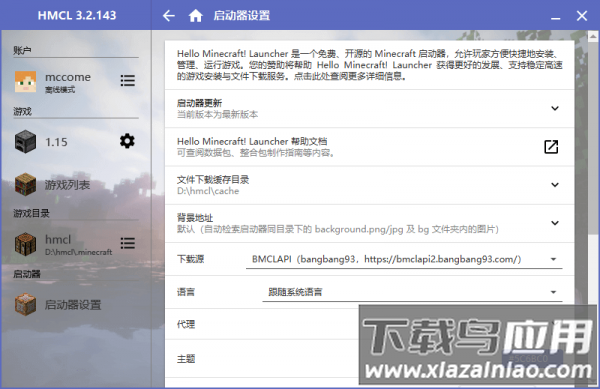The image size is (600, 389).
Task: Click the window title HMCL 3.2.143
Action: pos(77,15)
